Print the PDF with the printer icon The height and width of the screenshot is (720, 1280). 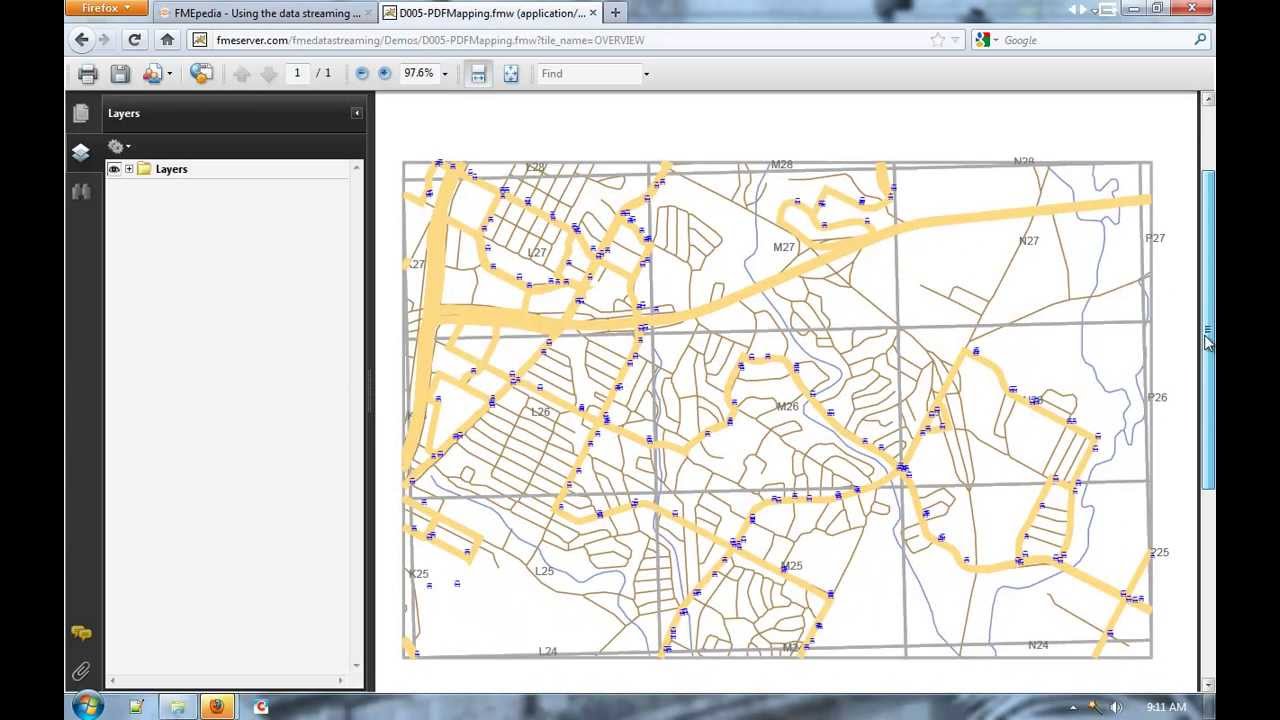coord(88,74)
